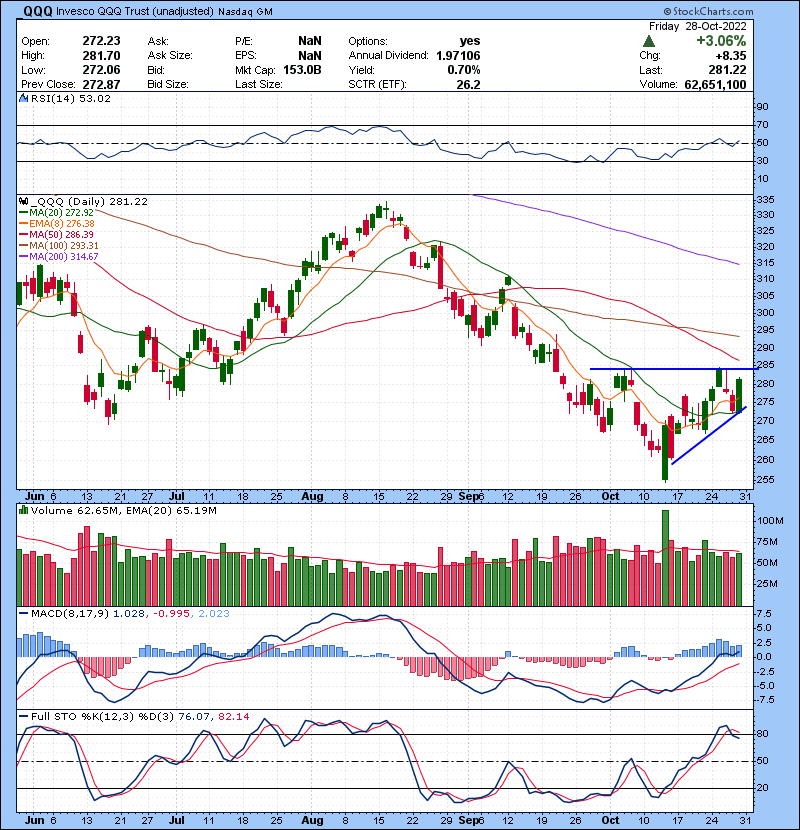Click the Low value 272.06
The width and height of the screenshot is (800, 830).
[x=101, y=70]
